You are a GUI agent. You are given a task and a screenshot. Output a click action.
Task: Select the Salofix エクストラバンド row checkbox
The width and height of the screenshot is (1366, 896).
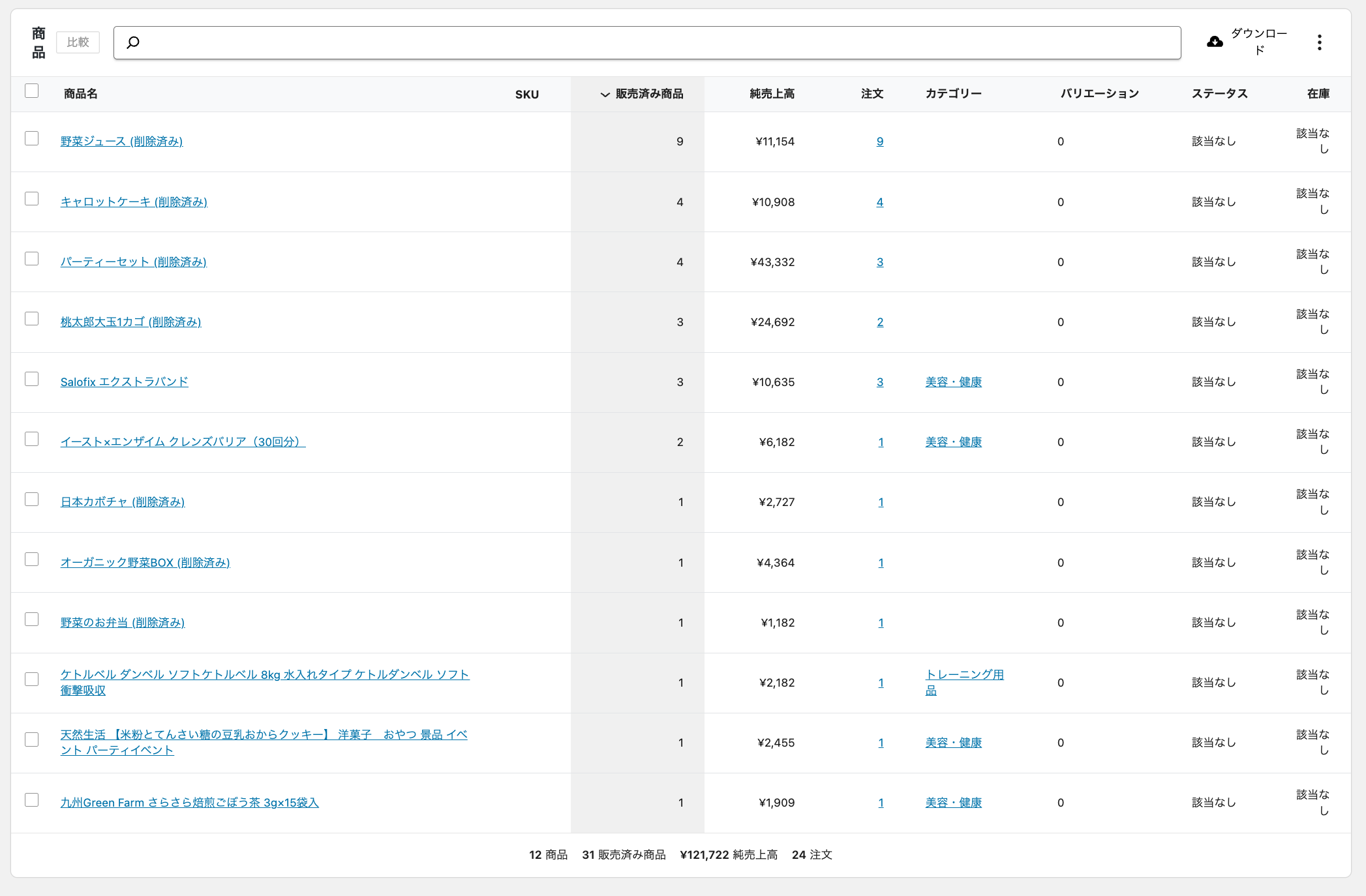31,379
